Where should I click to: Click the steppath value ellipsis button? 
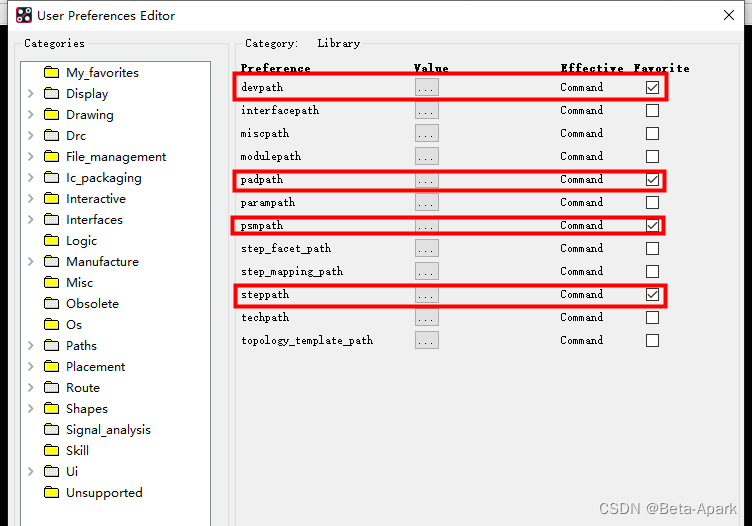pyautogui.click(x=427, y=295)
